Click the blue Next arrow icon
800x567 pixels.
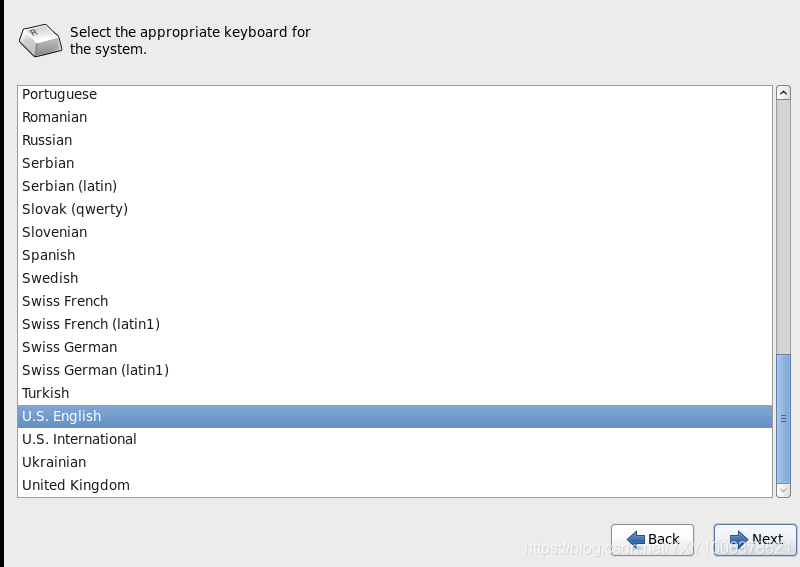click(739, 539)
